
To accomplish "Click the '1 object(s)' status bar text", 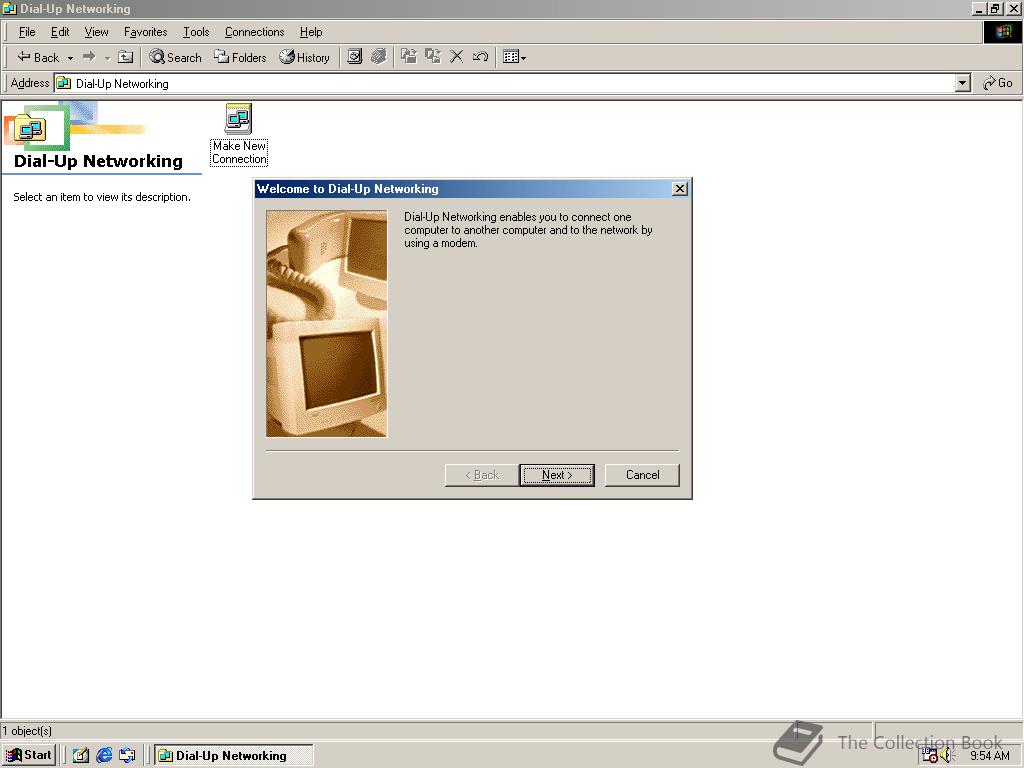I will coord(27,730).
